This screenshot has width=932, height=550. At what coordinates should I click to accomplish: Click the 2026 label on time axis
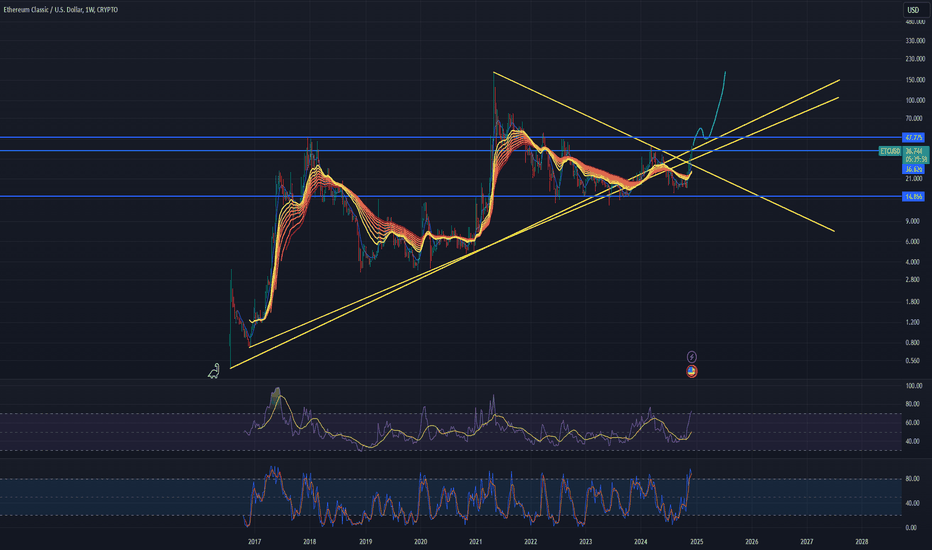(752, 542)
